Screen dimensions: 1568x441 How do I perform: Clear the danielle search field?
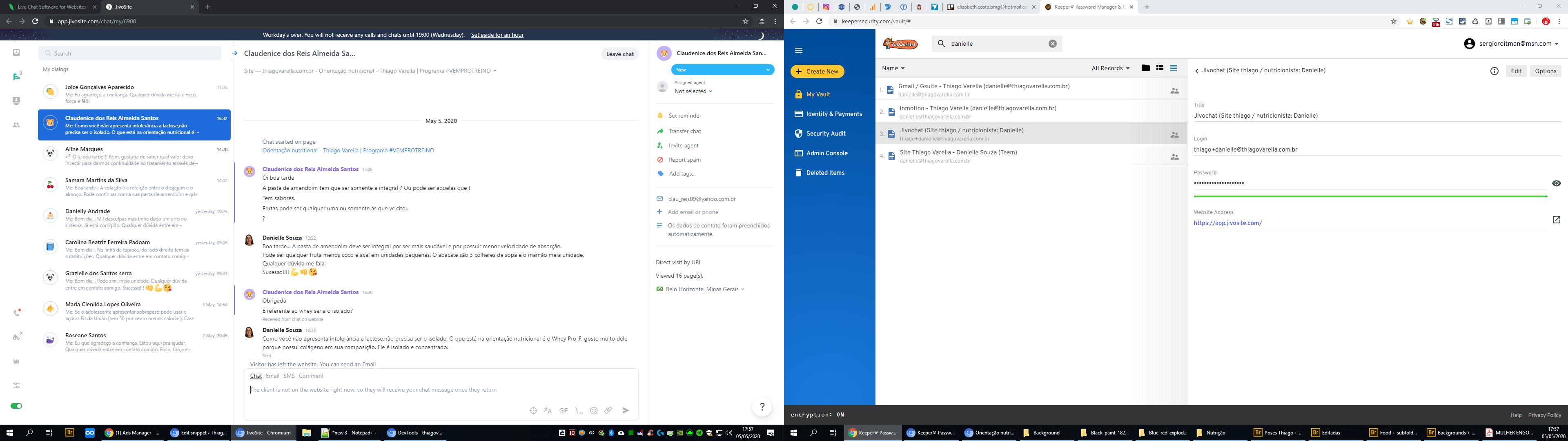[1052, 44]
